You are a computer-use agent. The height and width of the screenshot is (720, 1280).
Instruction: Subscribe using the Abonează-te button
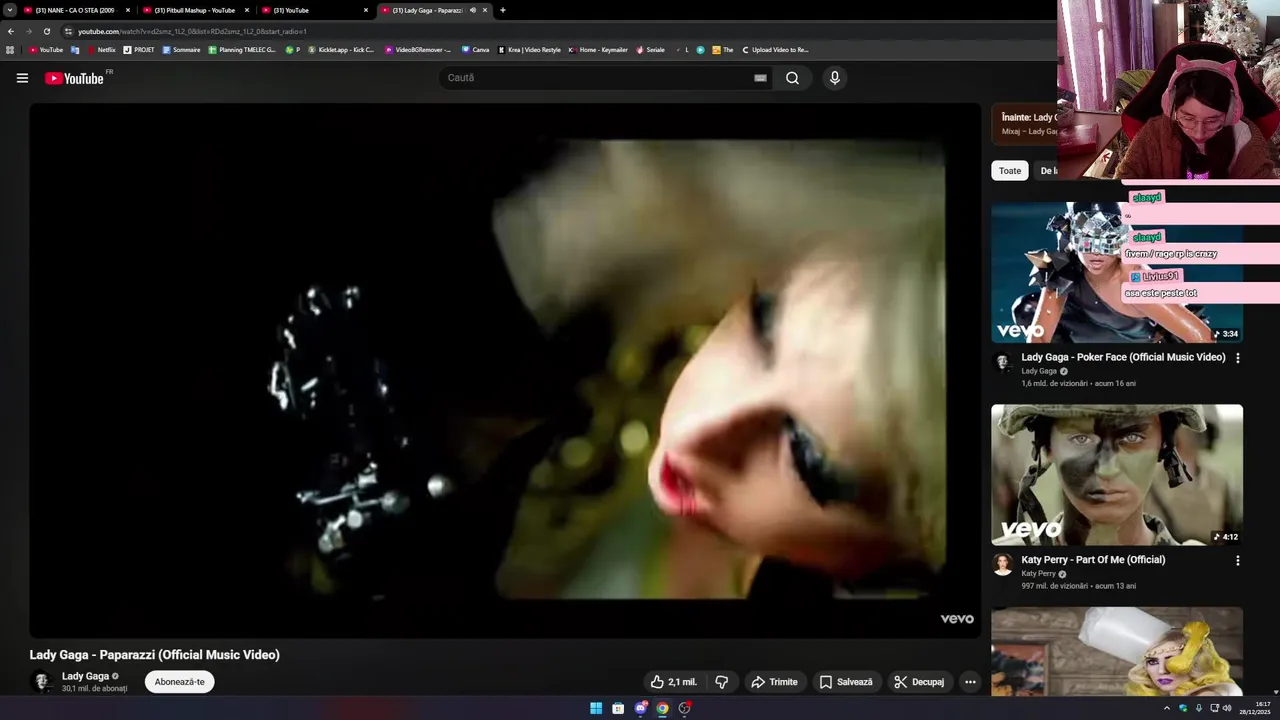click(179, 682)
